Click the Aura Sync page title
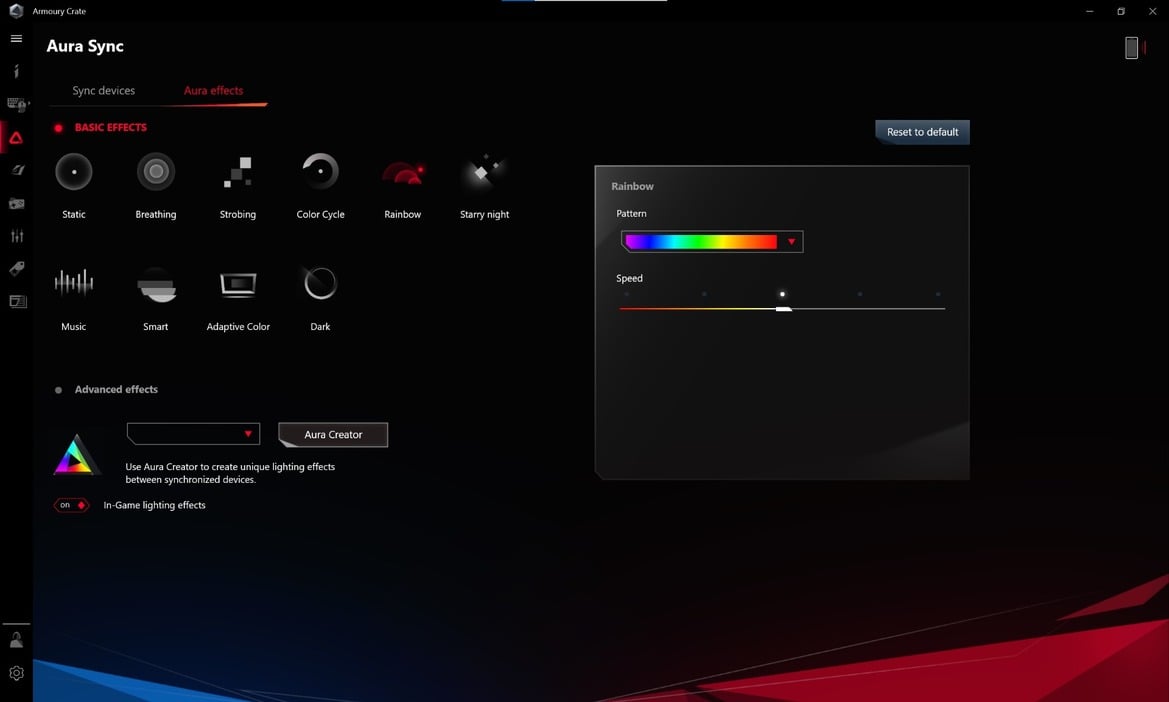The image size is (1169, 702). (x=85, y=46)
